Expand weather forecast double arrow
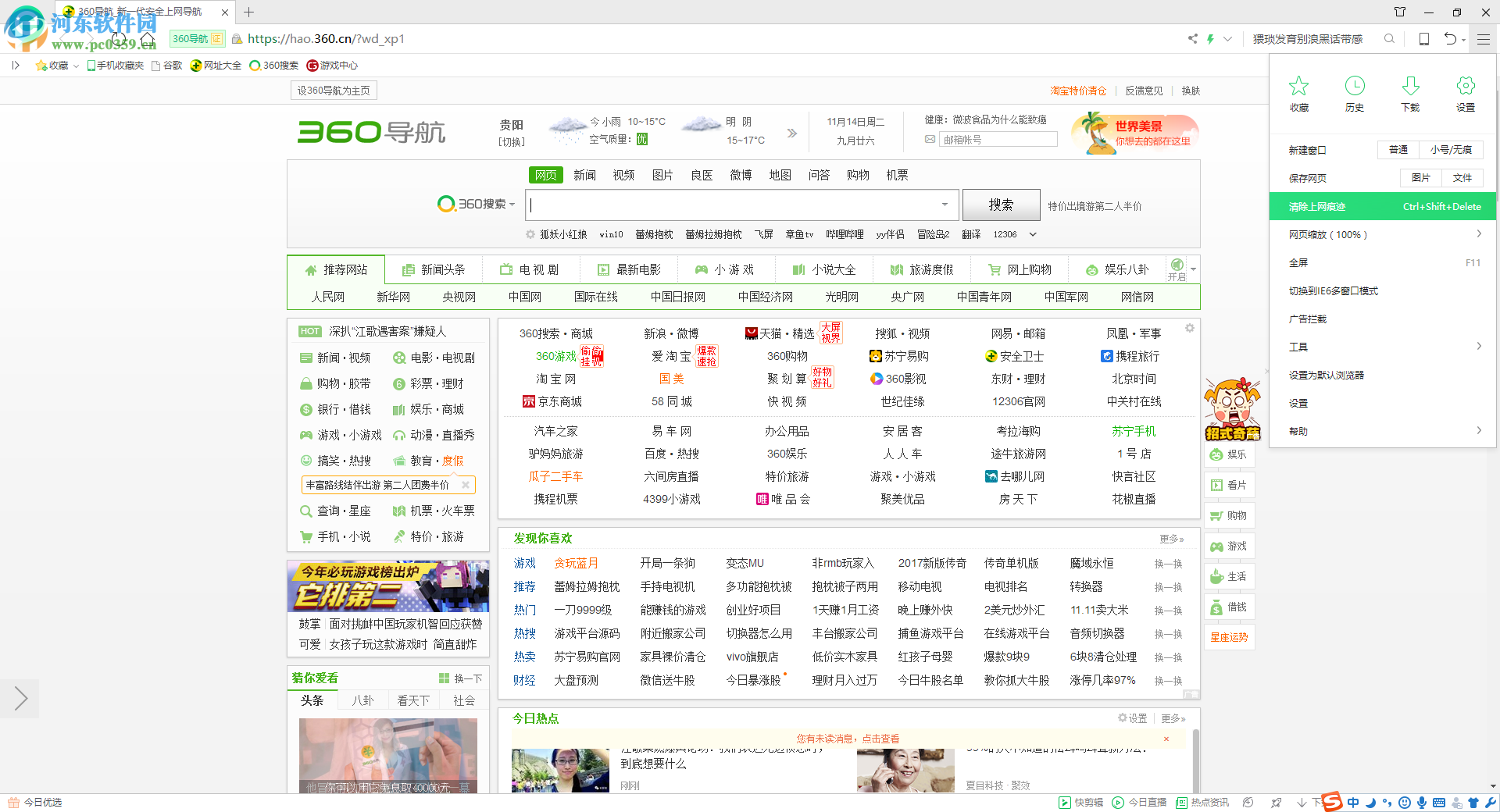 (x=791, y=133)
